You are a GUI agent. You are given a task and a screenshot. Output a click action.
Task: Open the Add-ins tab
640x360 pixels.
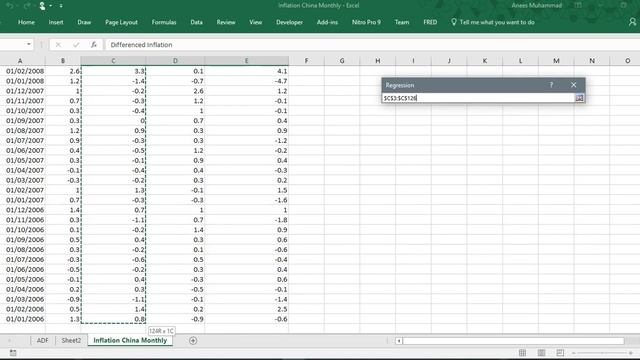coord(327,22)
